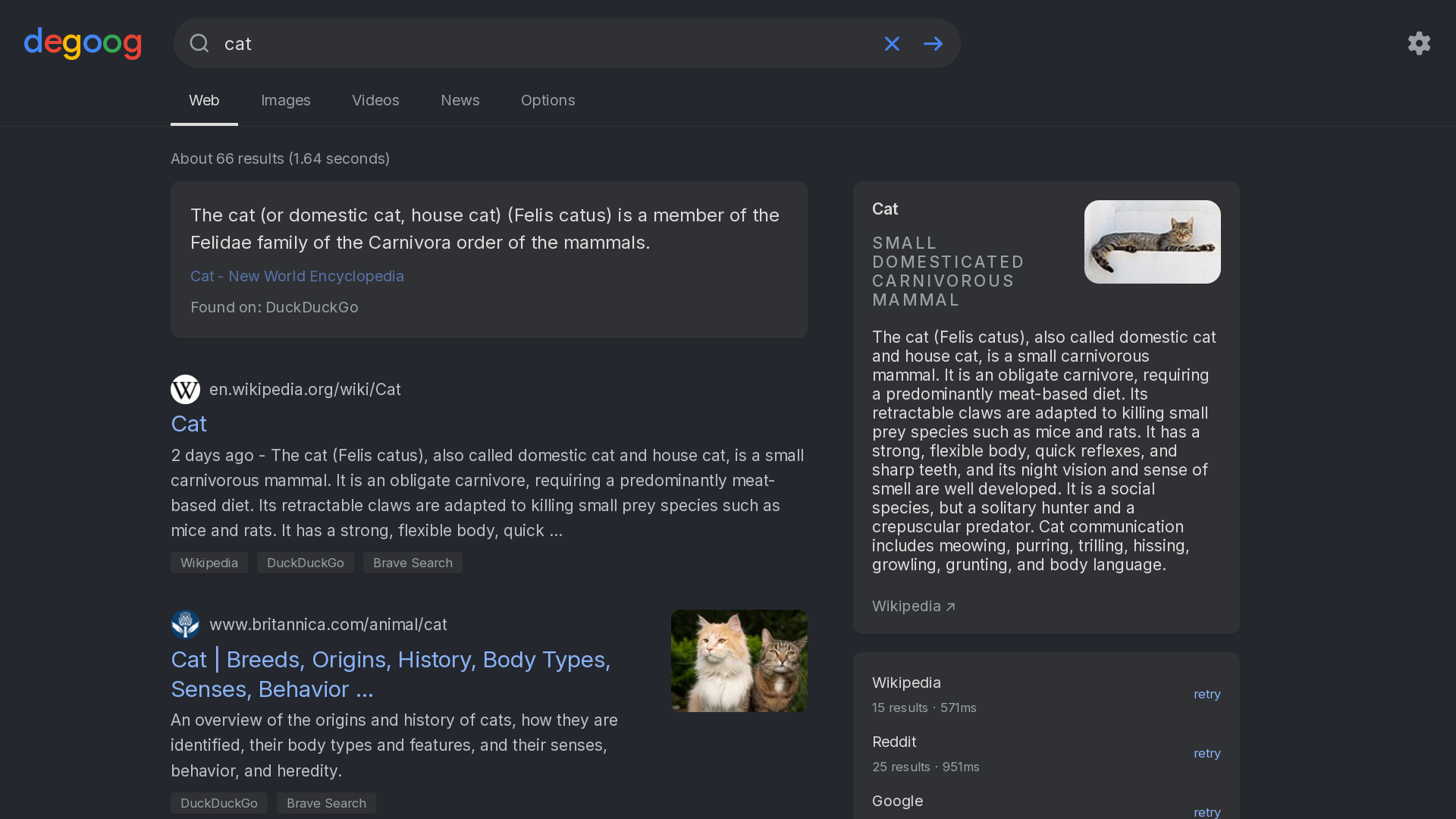Open the Options tab
The image size is (1456, 819).
pos(548,100)
